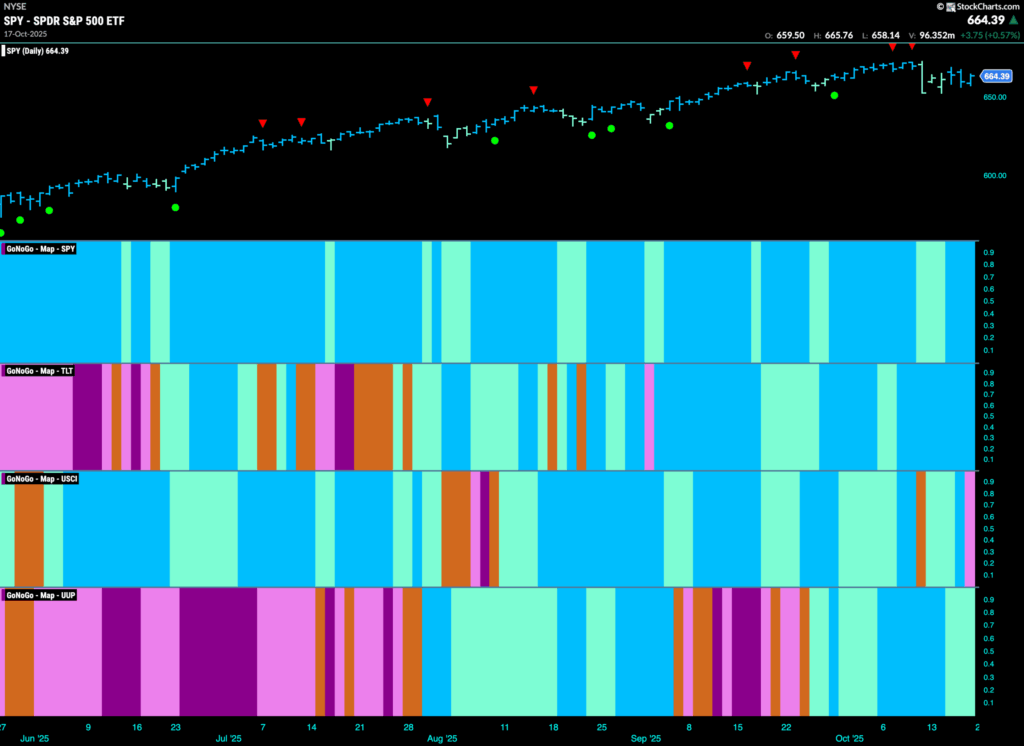The width and height of the screenshot is (1024, 746).
Task: Click the 17-Oct-2025 date label
Action: [x=25, y=34]
